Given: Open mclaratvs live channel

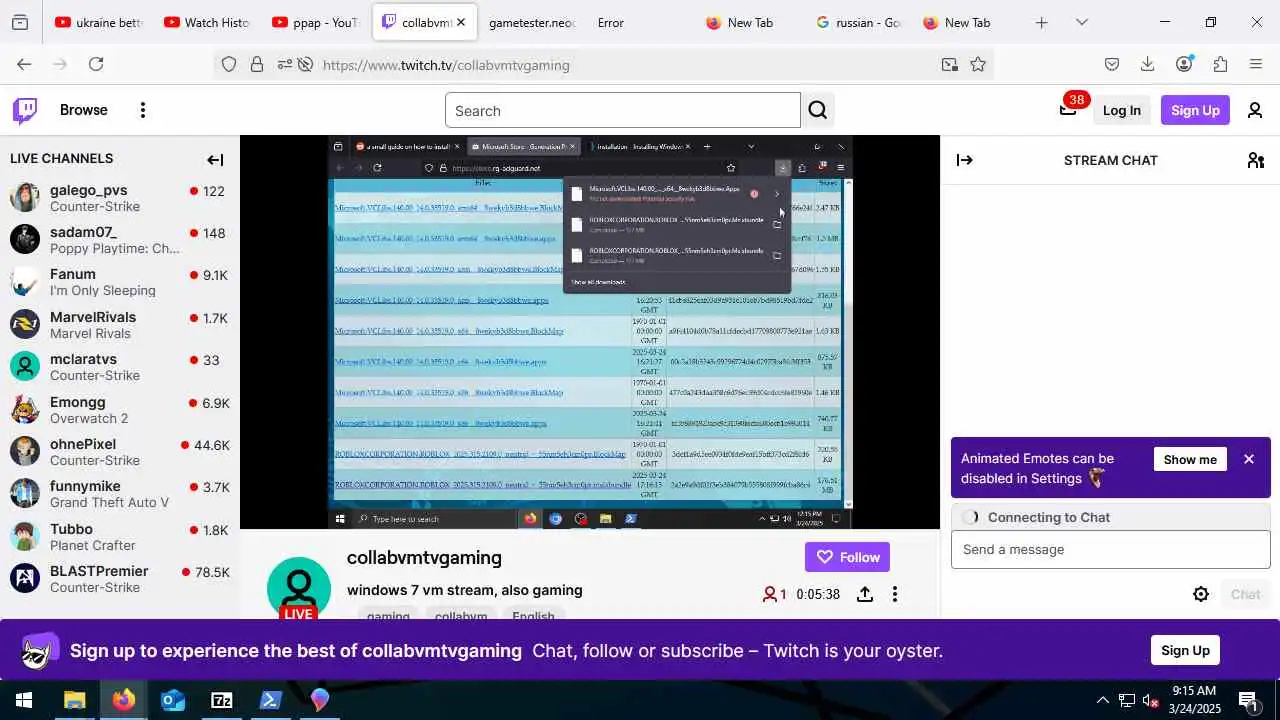Looking at the screenshot, I should (x=120, y=367).
